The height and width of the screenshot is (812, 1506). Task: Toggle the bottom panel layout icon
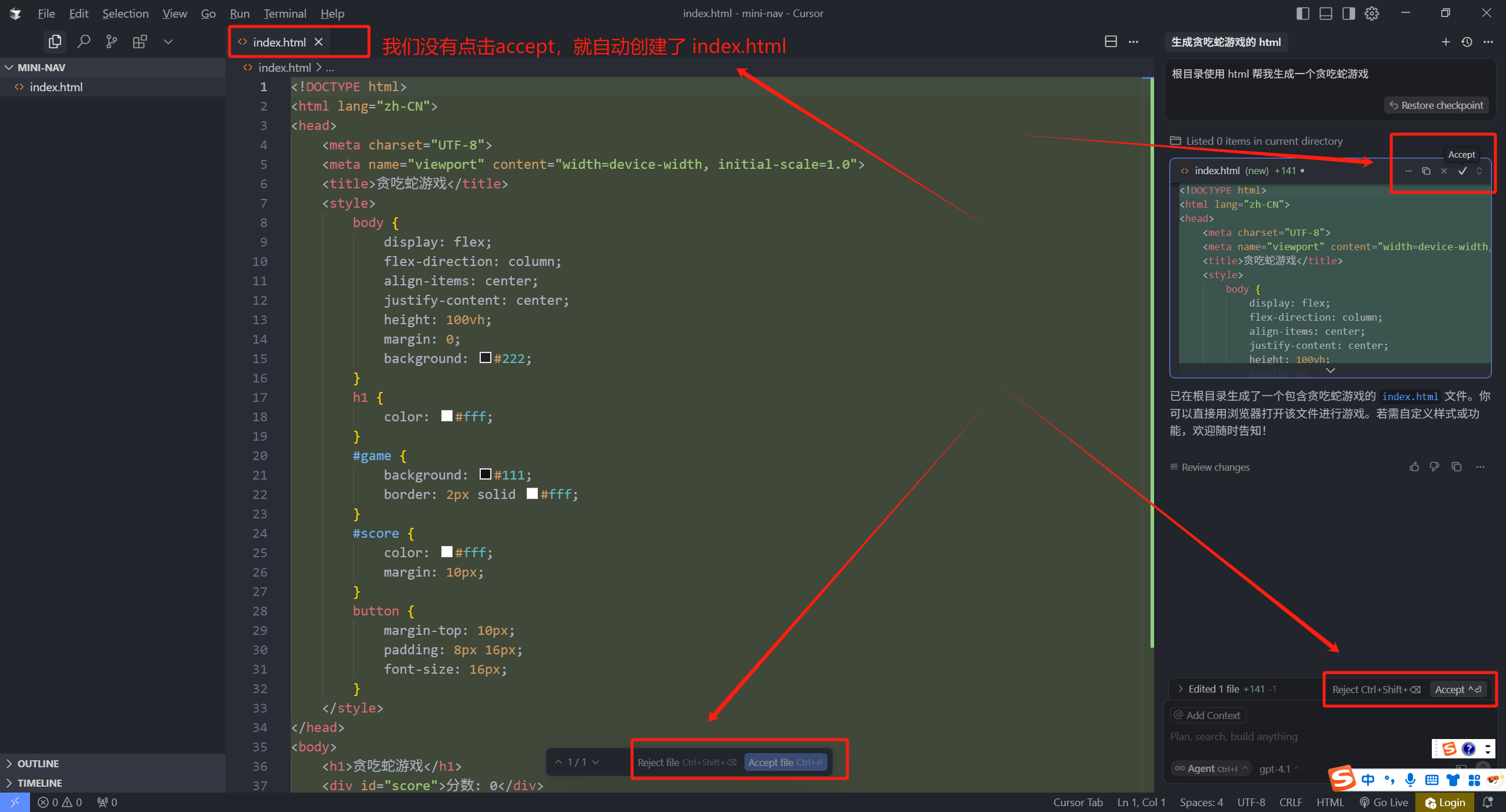tap(1325, 13)
